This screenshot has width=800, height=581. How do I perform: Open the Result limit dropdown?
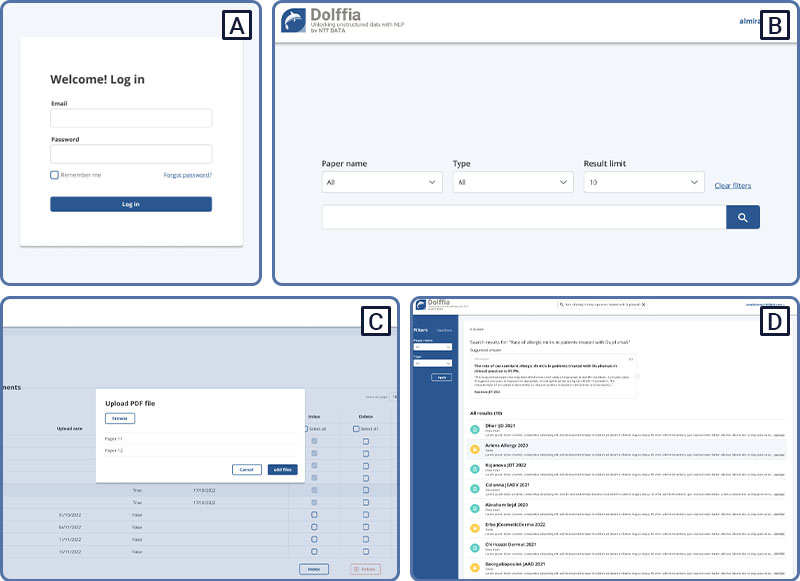click(644, 182)
